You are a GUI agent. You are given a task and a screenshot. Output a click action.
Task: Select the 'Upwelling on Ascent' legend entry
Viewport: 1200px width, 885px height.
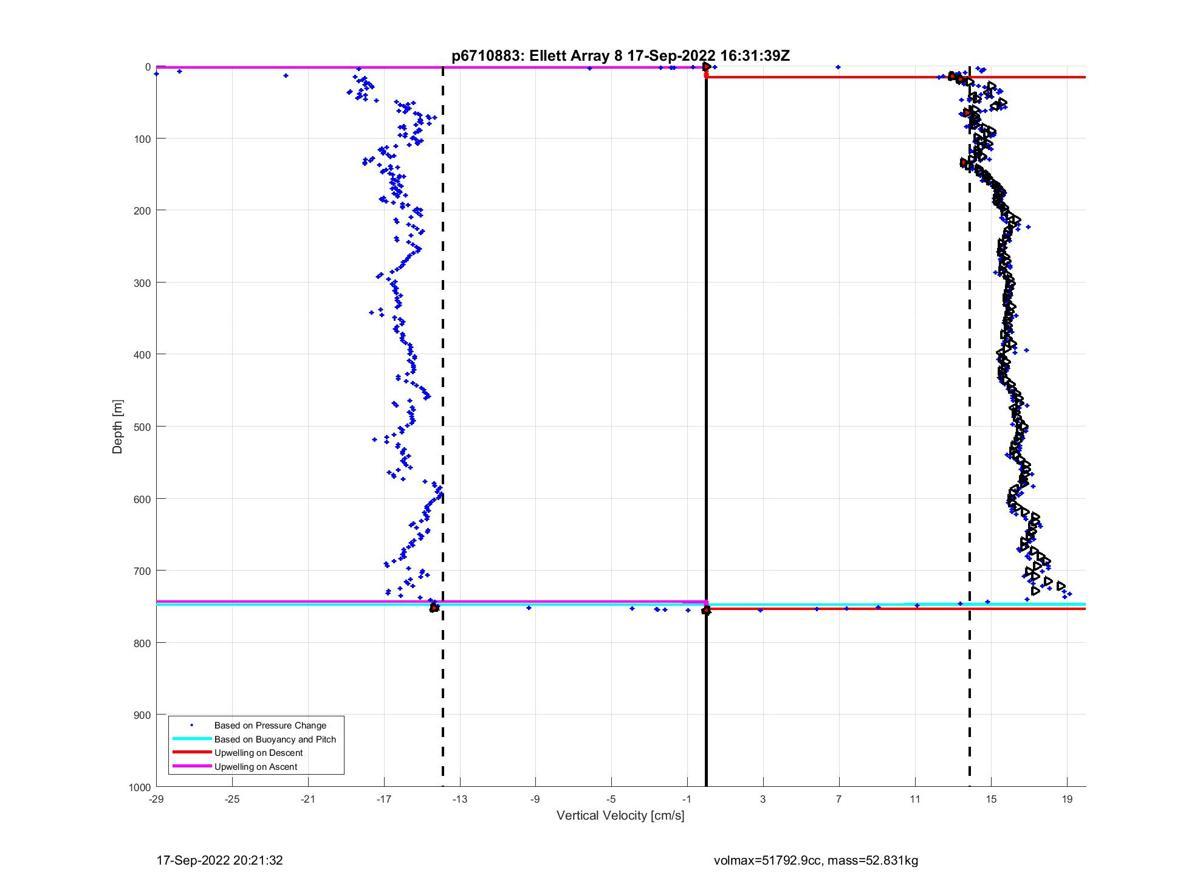(x=255, y=767)
